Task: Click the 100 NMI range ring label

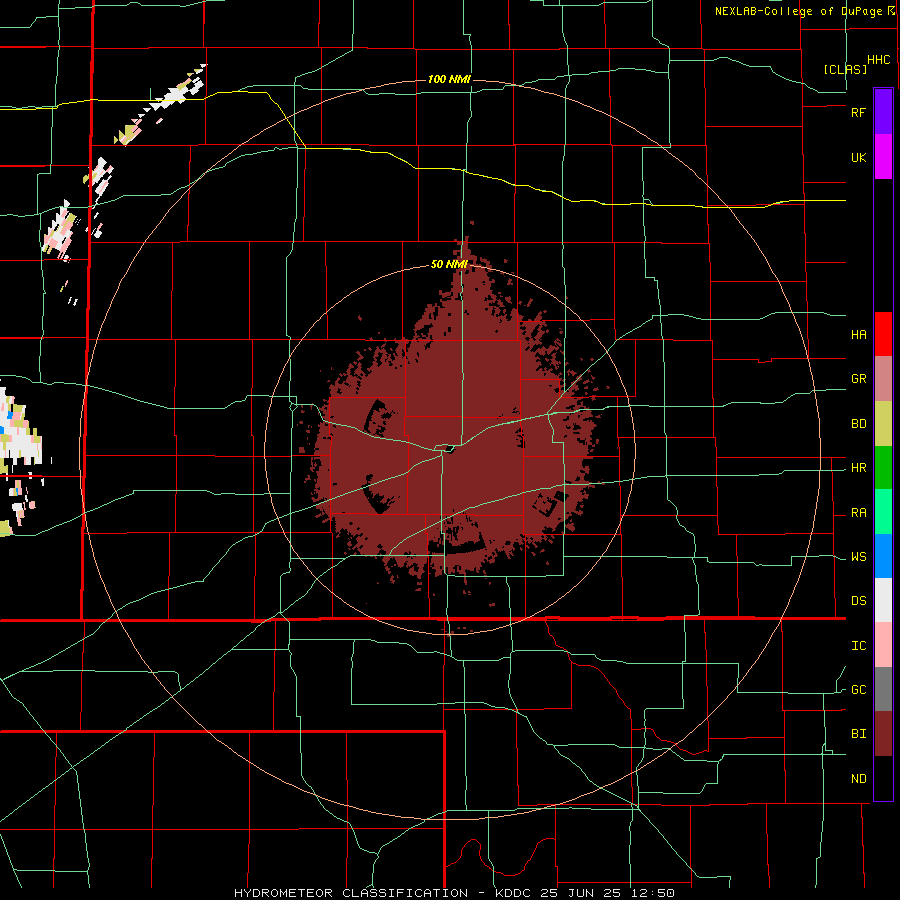Action: 449,79
